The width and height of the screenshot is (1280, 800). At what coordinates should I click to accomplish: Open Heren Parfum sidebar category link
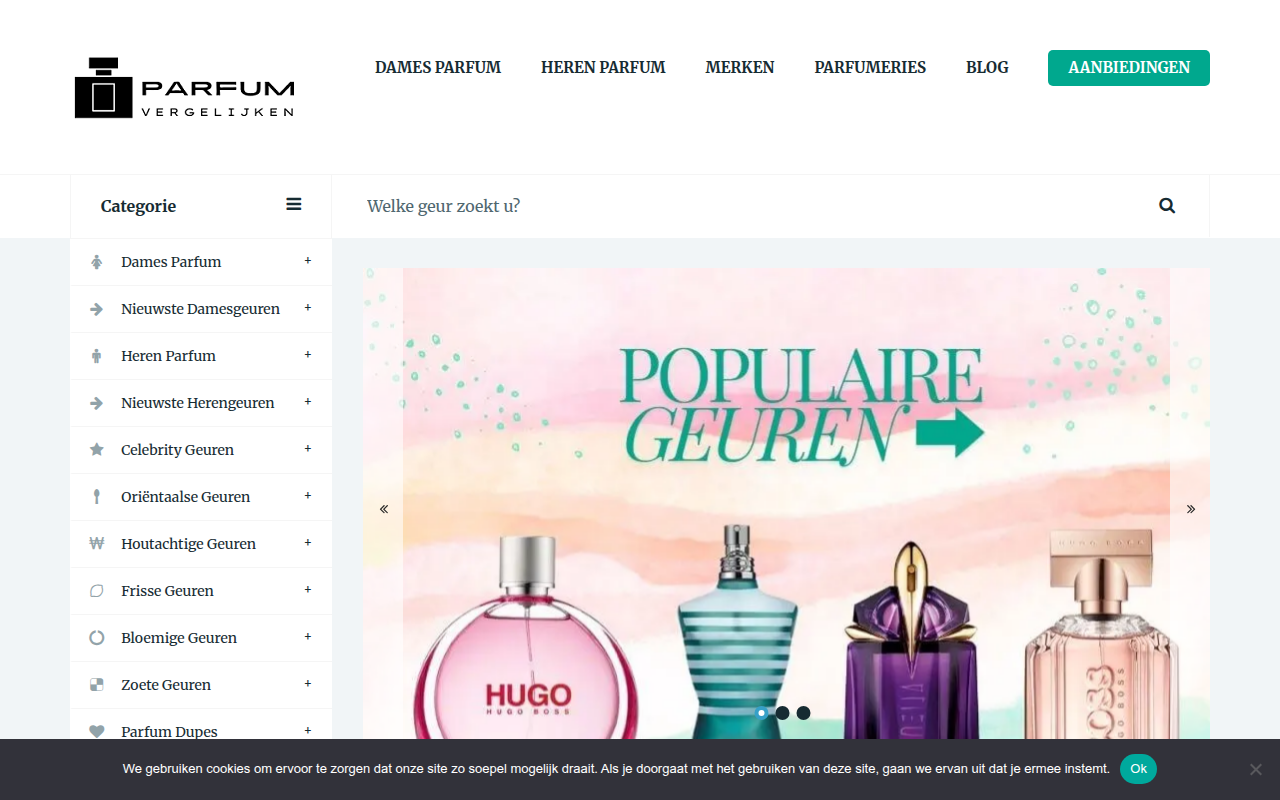click(x=168, y=356)
